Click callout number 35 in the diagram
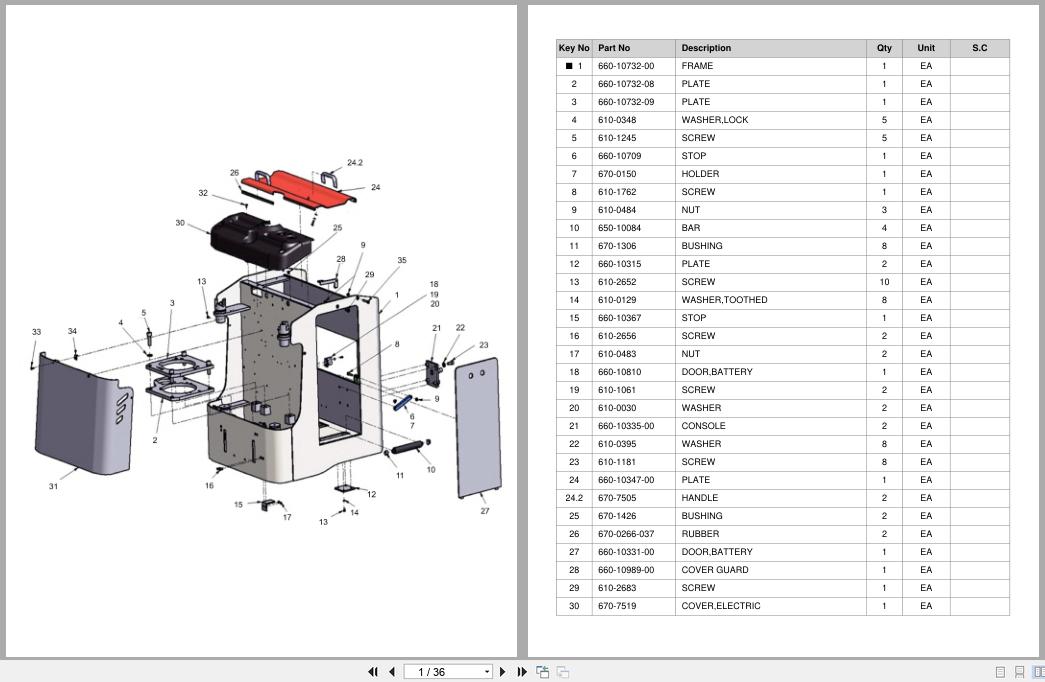The image size is (1045, 682). pos(402,261)
